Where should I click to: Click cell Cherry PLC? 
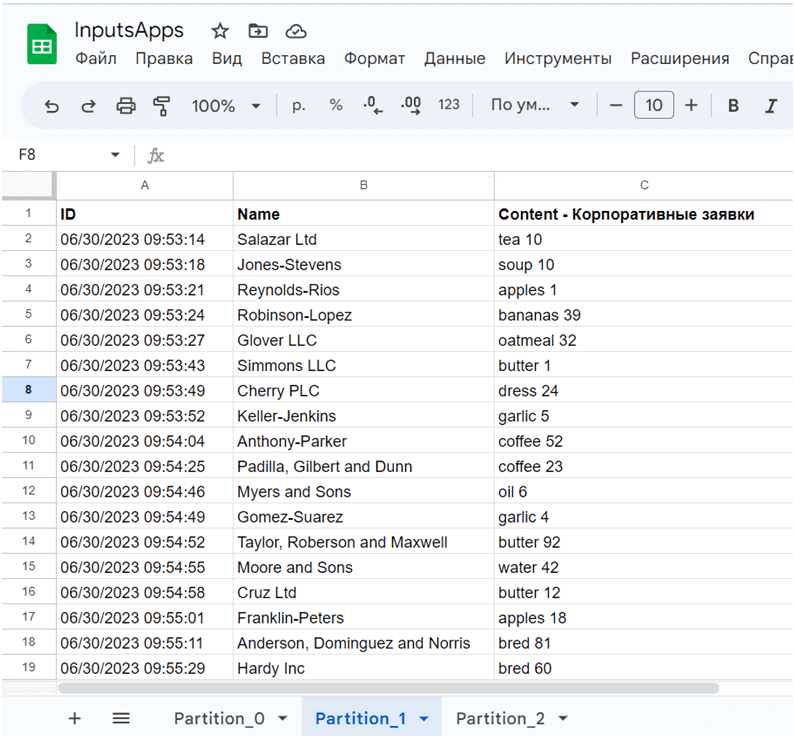point(364,391)
